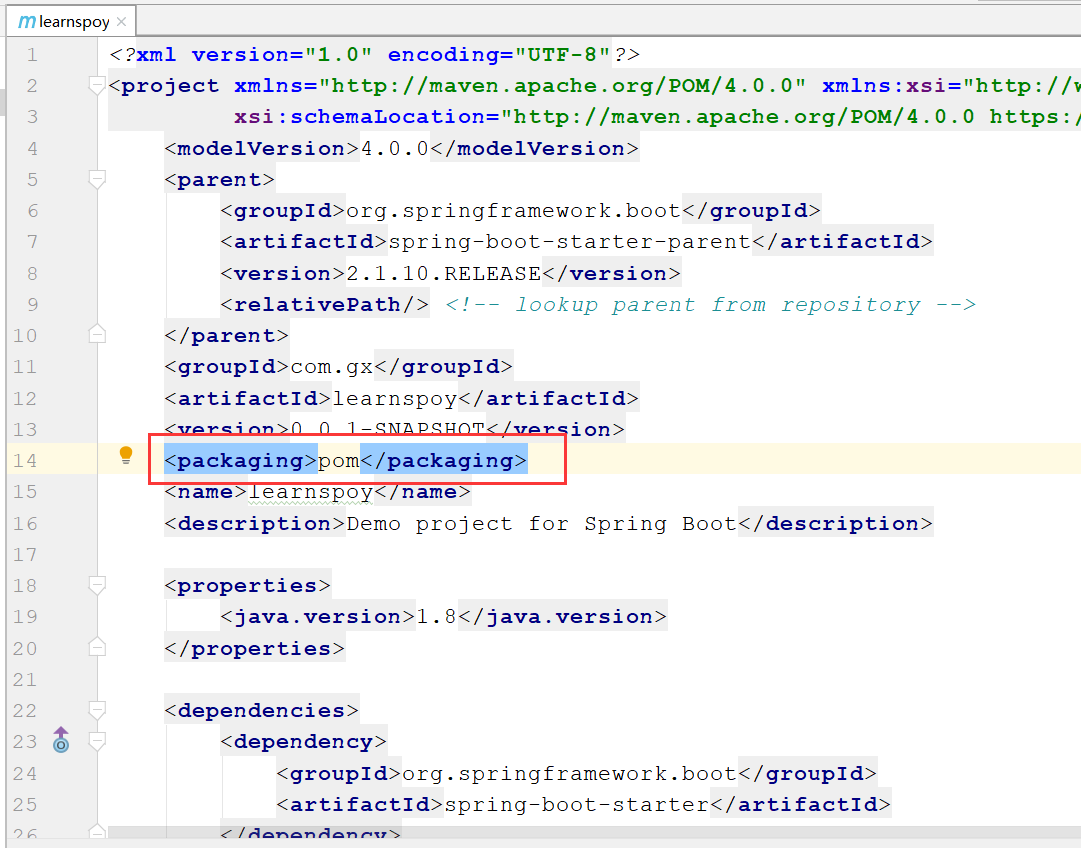Click line number 1 in gutter
Image resolution: width=1081 pixels, height=848 pixels.
click(32, 54)
